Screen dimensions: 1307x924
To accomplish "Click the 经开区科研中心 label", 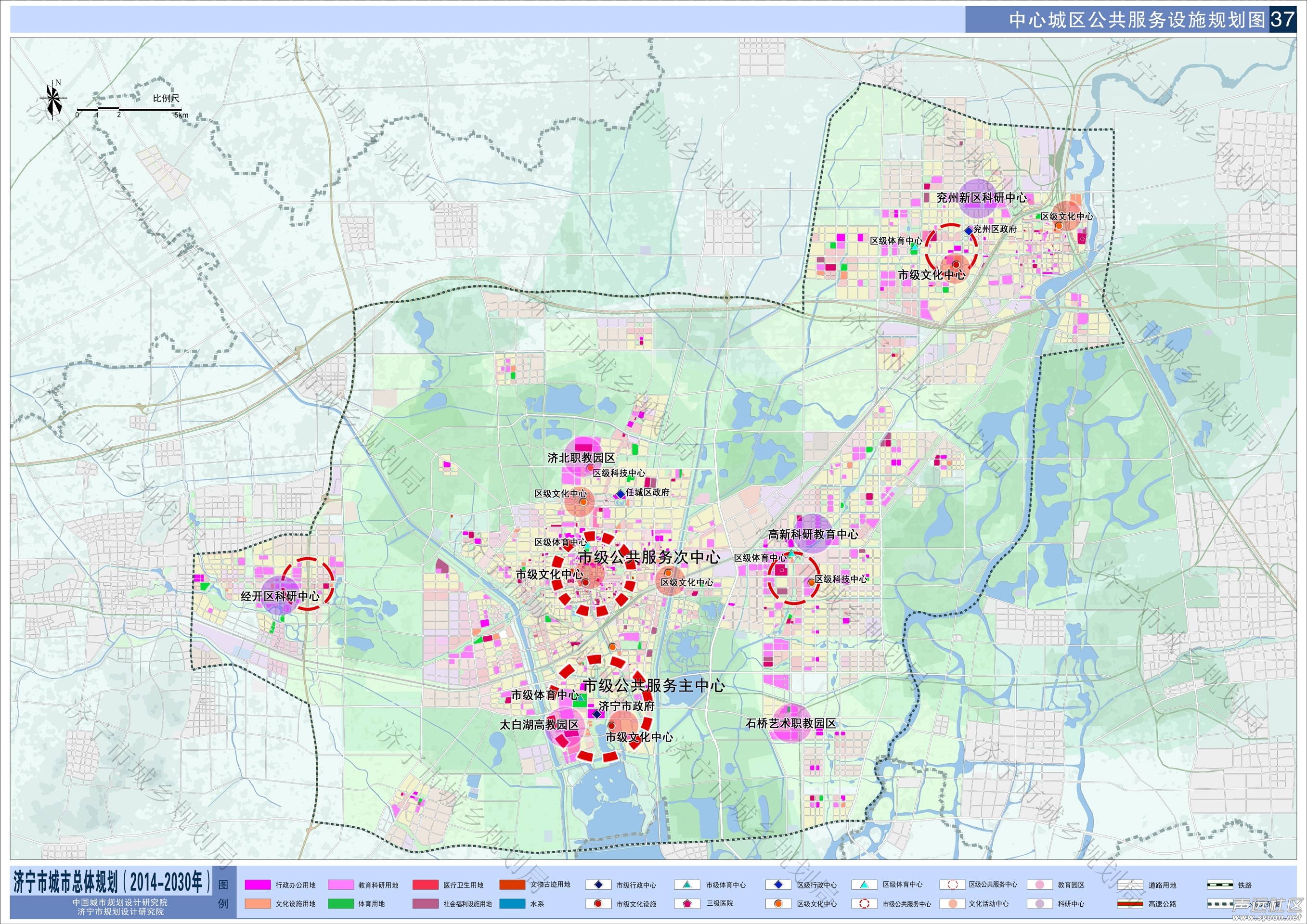I will pyautogui.click(x=280, y=596).
